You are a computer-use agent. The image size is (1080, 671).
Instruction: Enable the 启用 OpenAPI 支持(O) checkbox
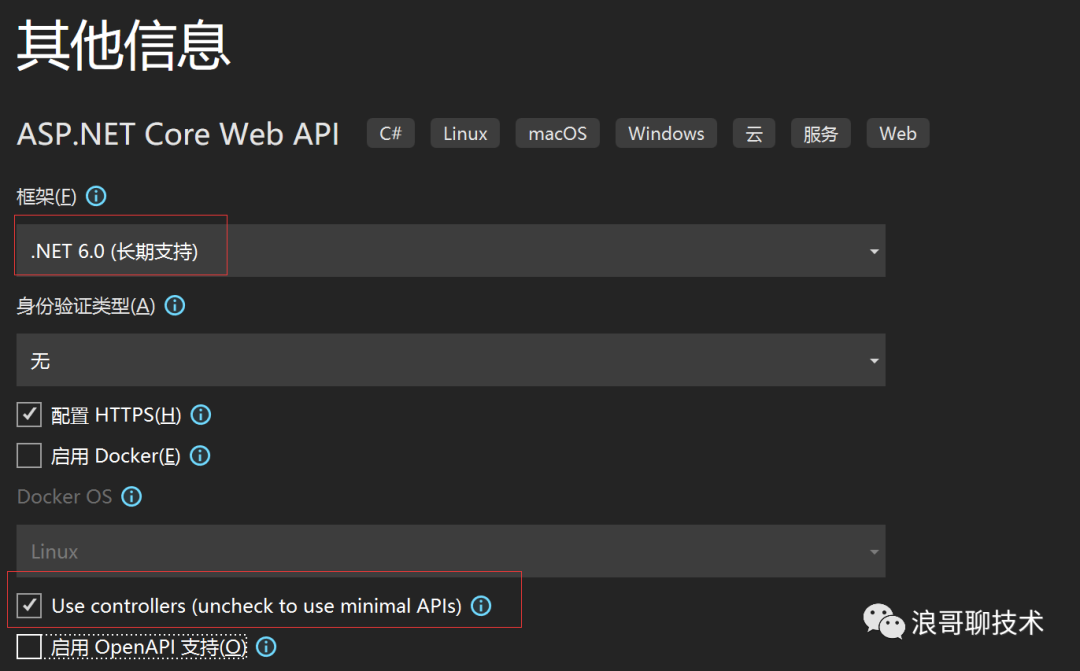tap(29, 646)
